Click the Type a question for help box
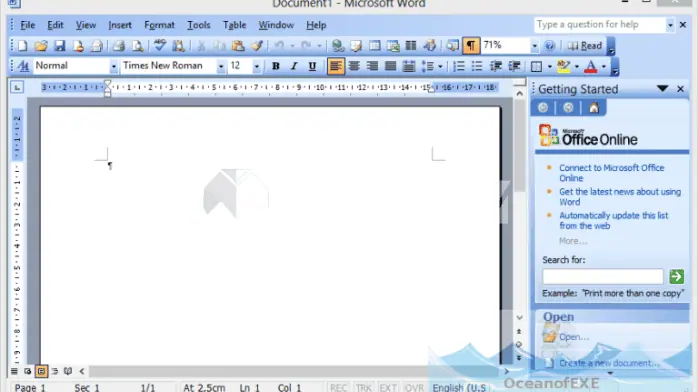Viewport: 698px width, 392px height. [x=600, y=24]
